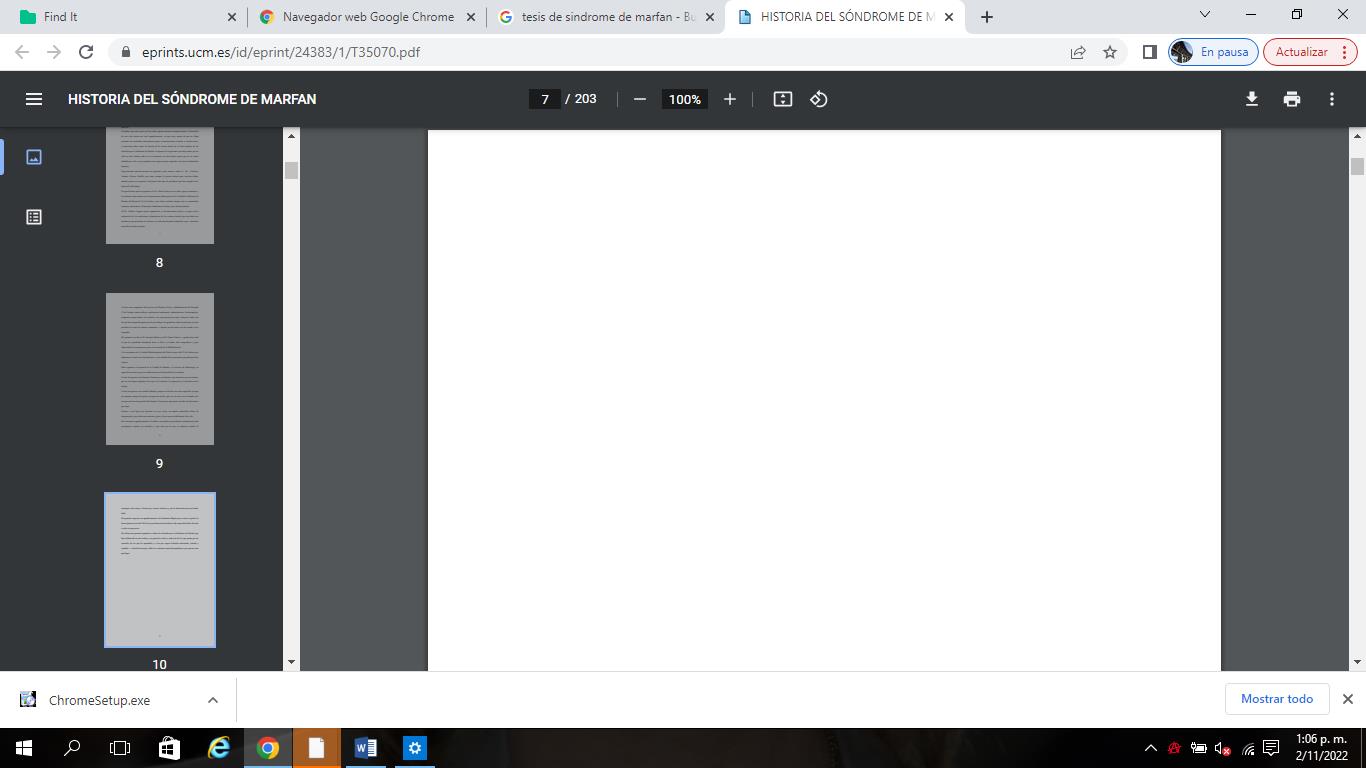1366x768 pixels.
Task: Download the PDF with the download icon
Action: [1251, 99]
